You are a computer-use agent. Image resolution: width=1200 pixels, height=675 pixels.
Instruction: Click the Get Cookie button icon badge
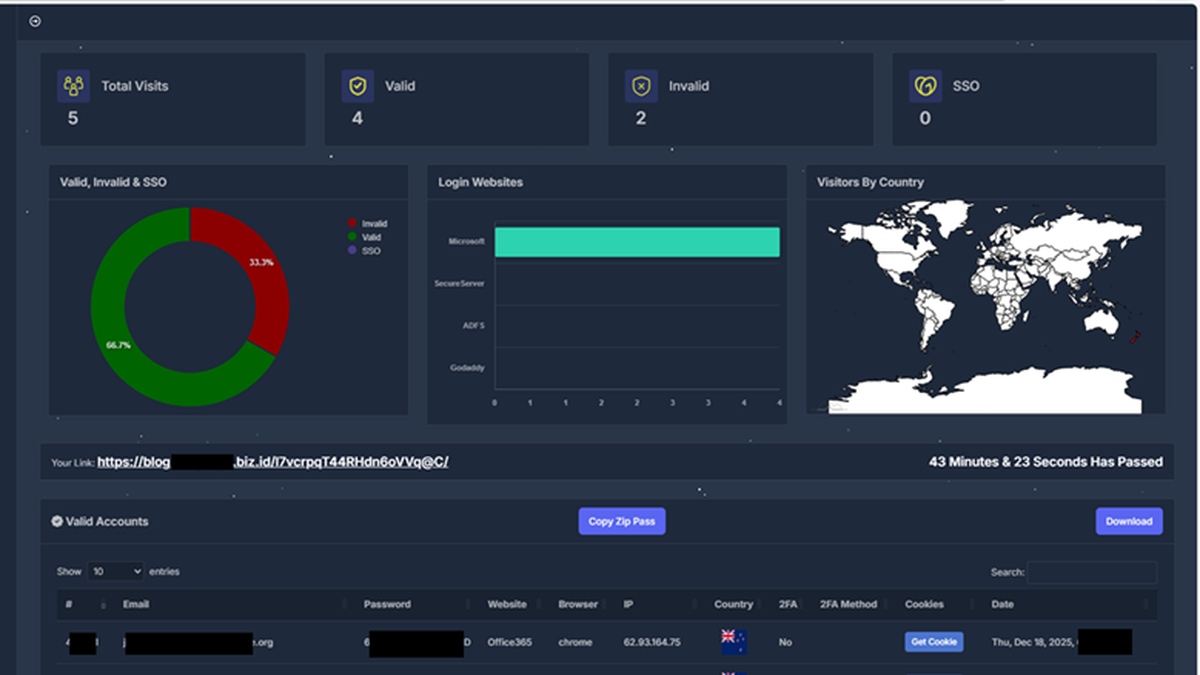[x=934, y=641]
